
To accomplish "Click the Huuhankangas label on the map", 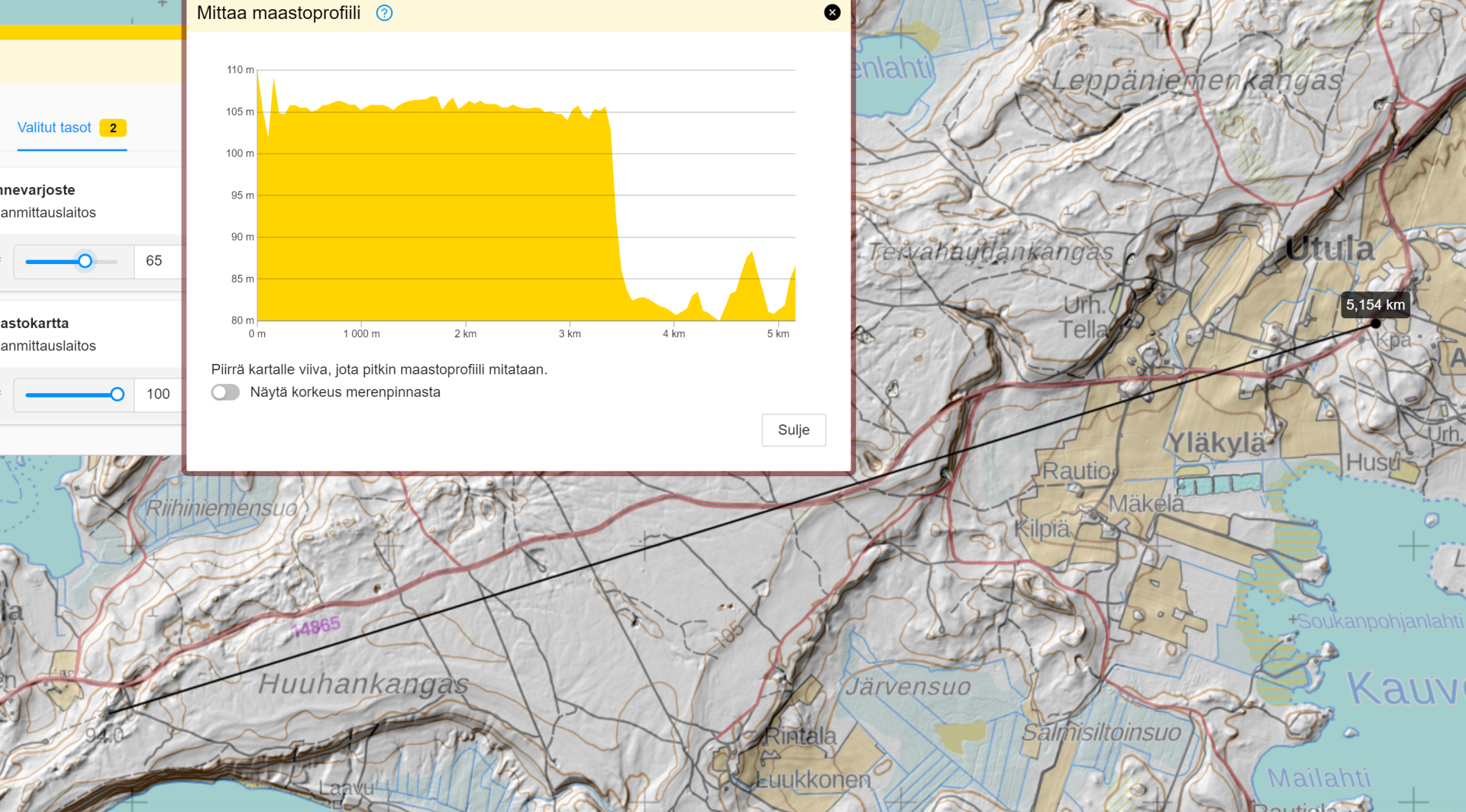I will [x=363, y=684].
